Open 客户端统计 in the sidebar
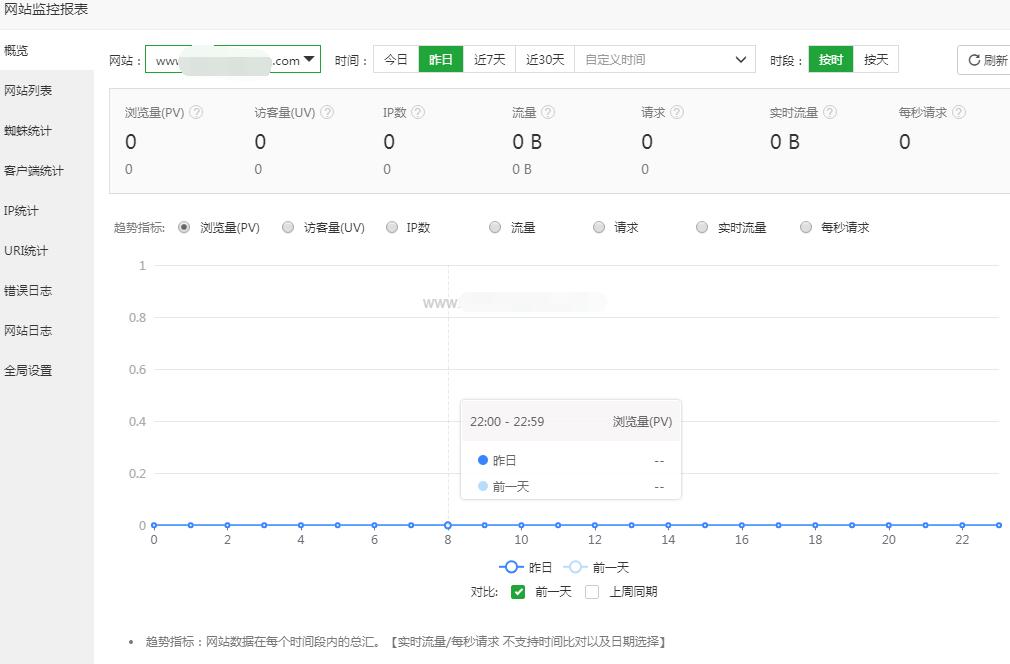This screenshot has height=664, width=1010. point(46,170)
